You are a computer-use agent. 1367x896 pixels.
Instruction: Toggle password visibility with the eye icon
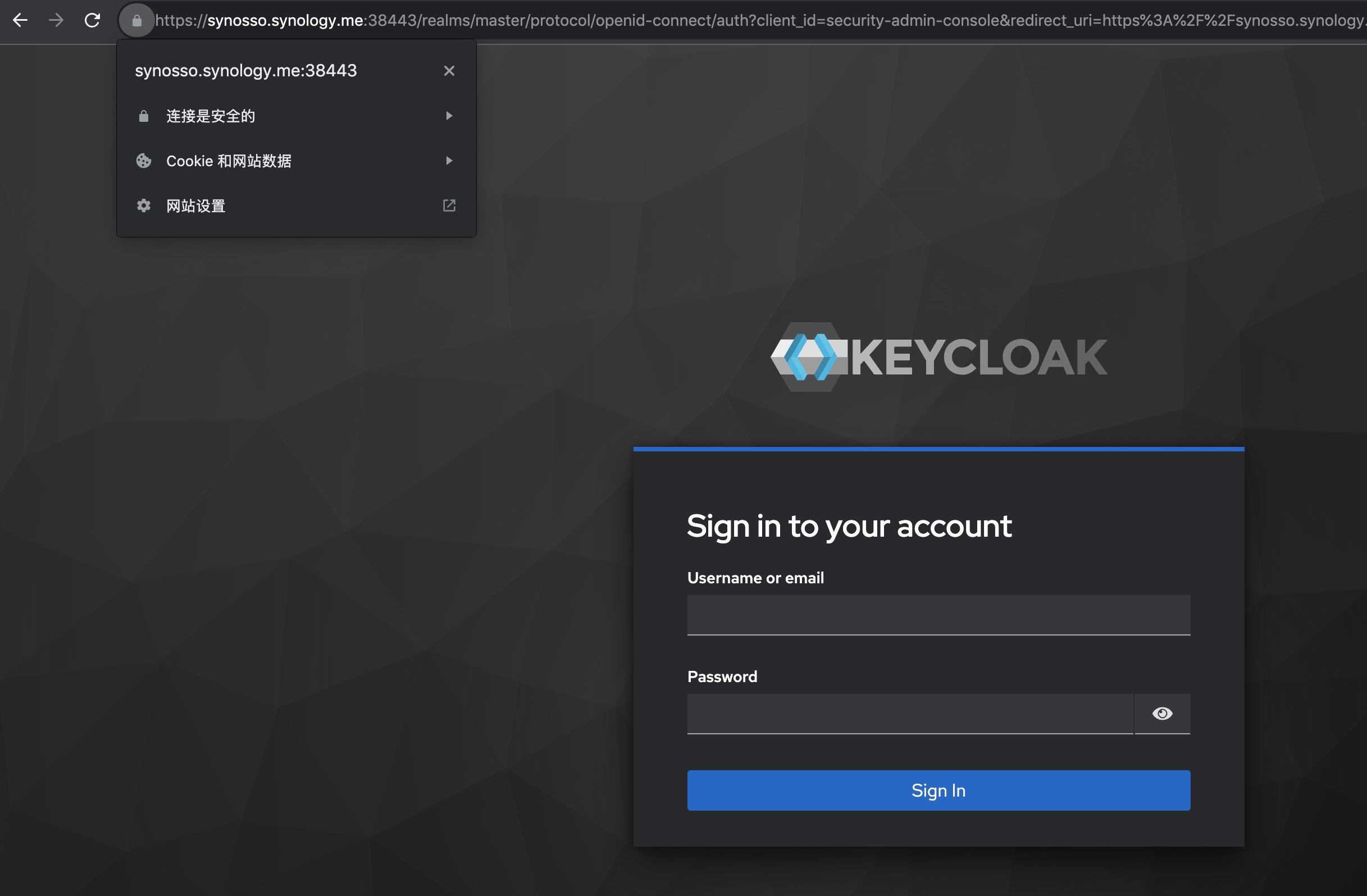[x=1162, y=714]
